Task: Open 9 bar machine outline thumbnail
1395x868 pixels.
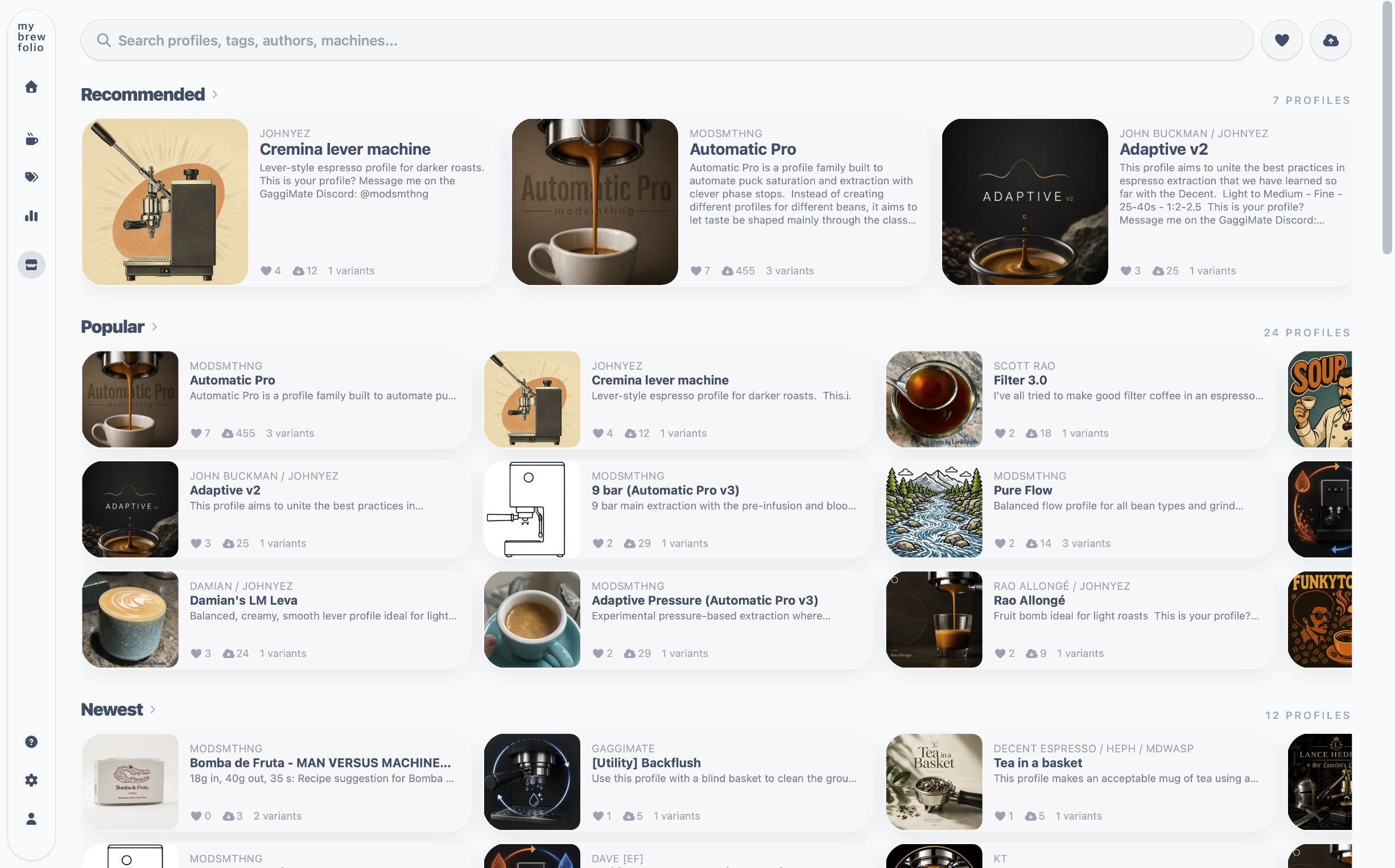Action: click(x=532, y=509)
